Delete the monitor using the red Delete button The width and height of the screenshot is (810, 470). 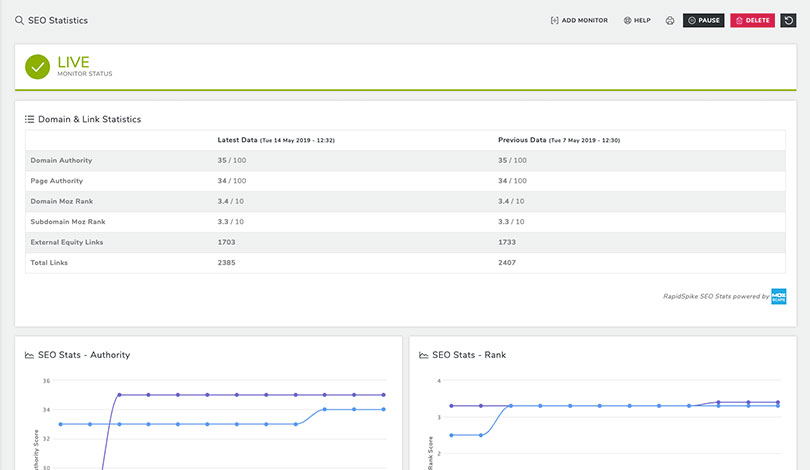752,20
